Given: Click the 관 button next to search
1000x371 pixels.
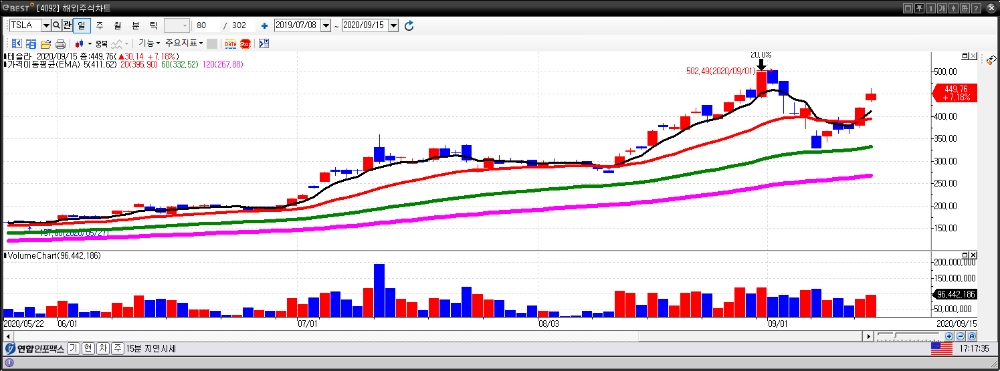Looking at the screenshot, I should [x=67, y=25].
